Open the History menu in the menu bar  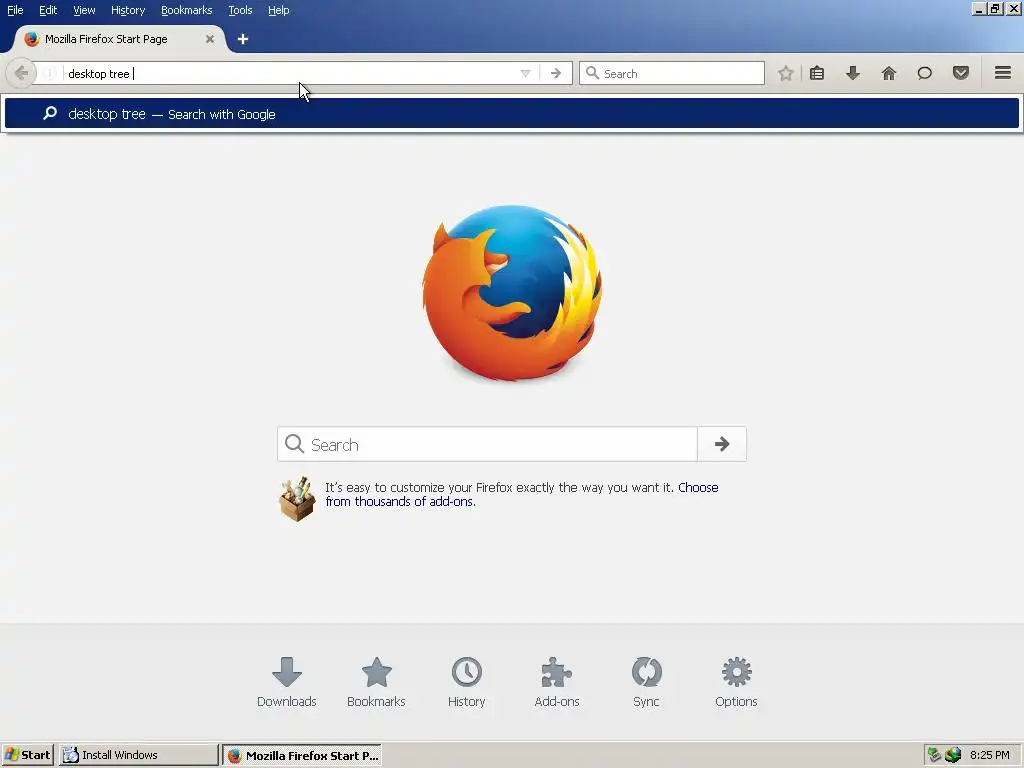point(128,10)
